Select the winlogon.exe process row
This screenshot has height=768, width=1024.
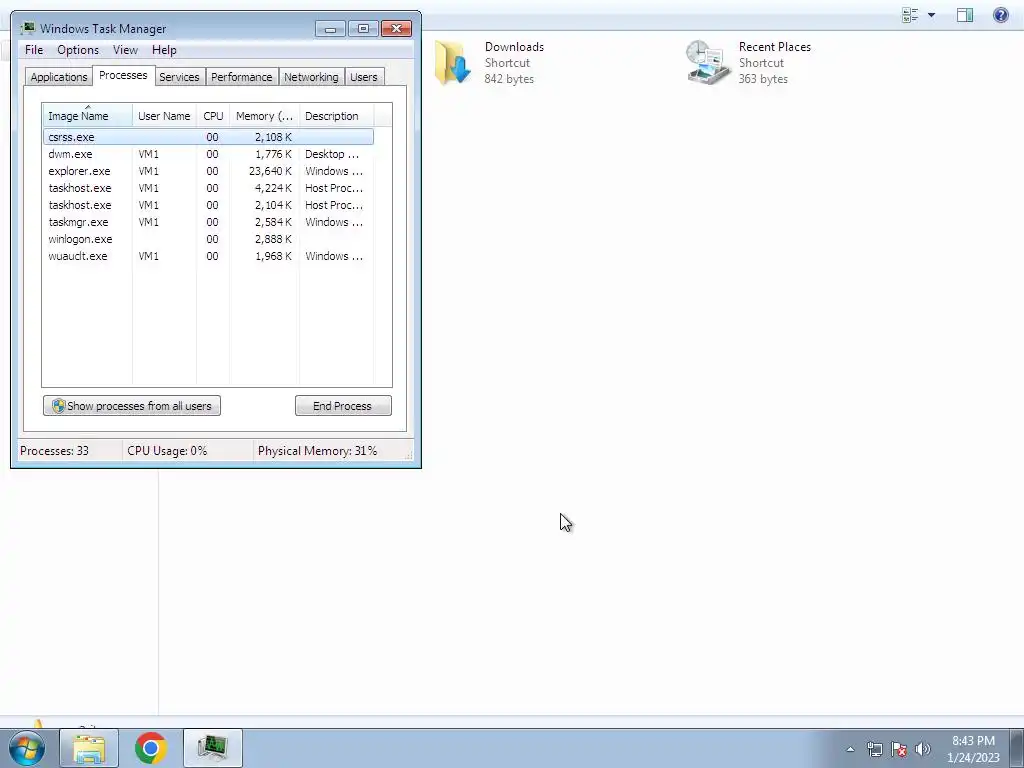[x=208, y=239]
